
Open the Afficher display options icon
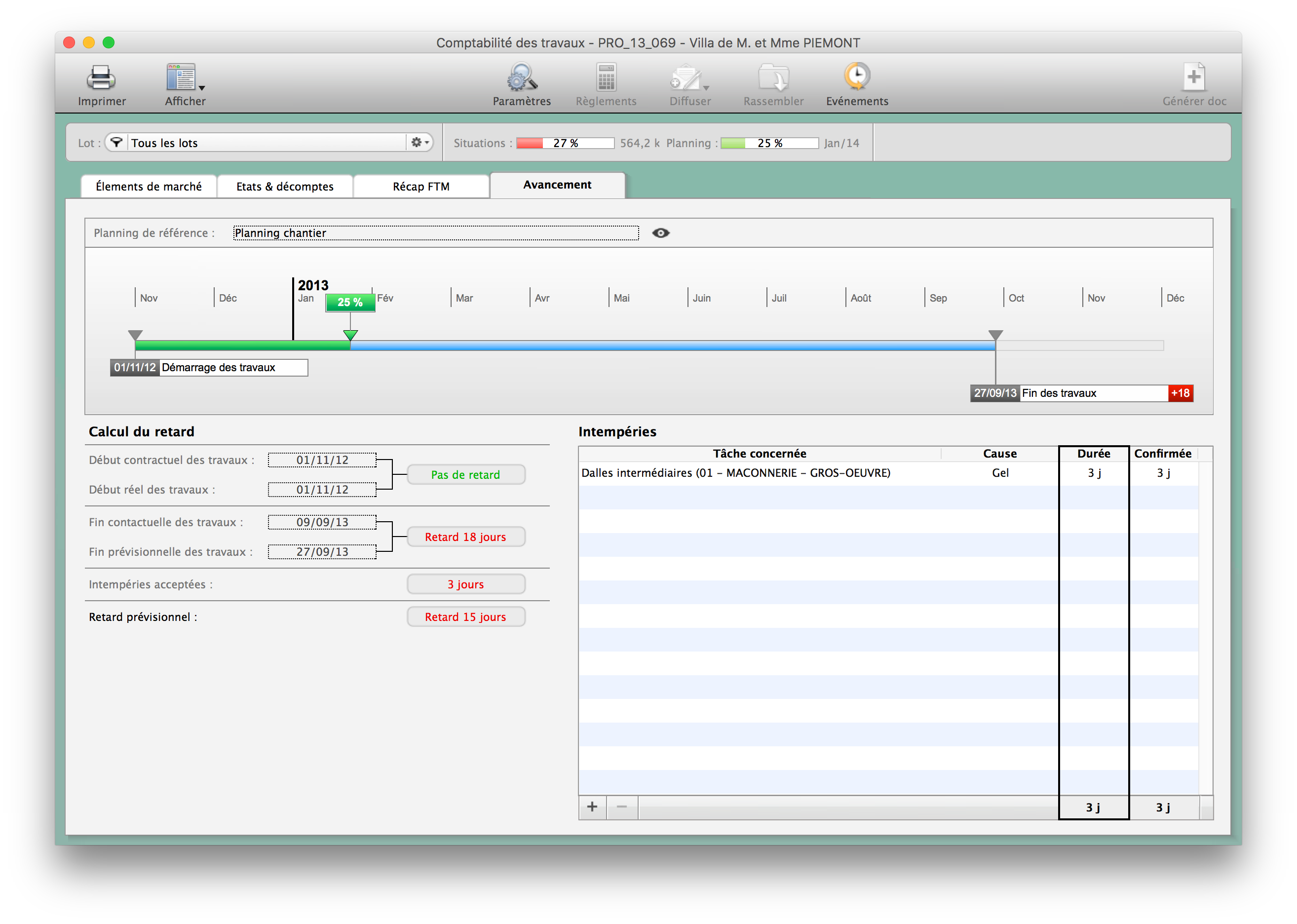pos(181,77)
